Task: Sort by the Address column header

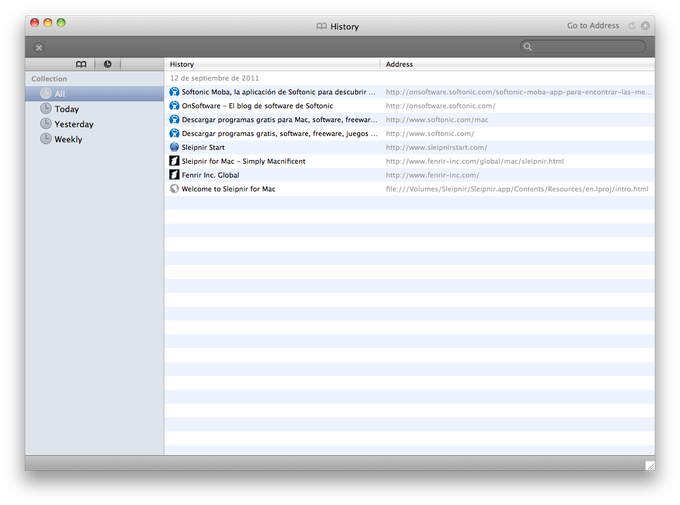Action: 517,64
